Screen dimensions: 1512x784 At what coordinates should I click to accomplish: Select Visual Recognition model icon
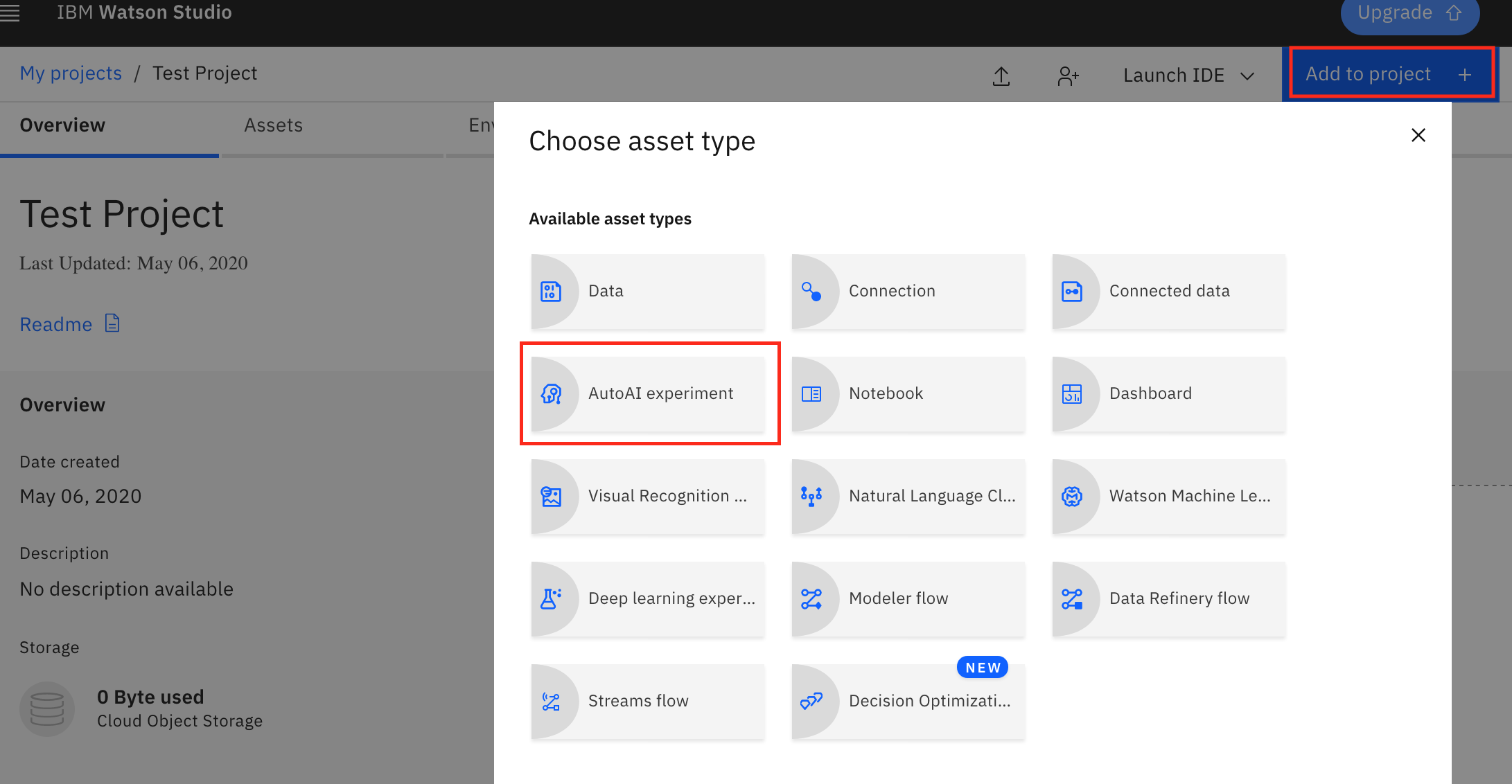pos(551,497)
